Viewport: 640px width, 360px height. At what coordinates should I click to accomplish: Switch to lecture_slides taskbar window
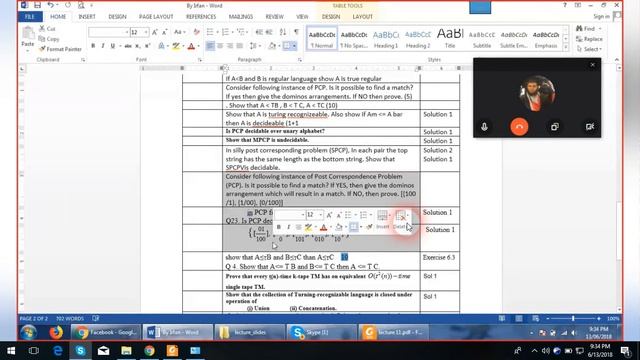(x=249, y=332)
